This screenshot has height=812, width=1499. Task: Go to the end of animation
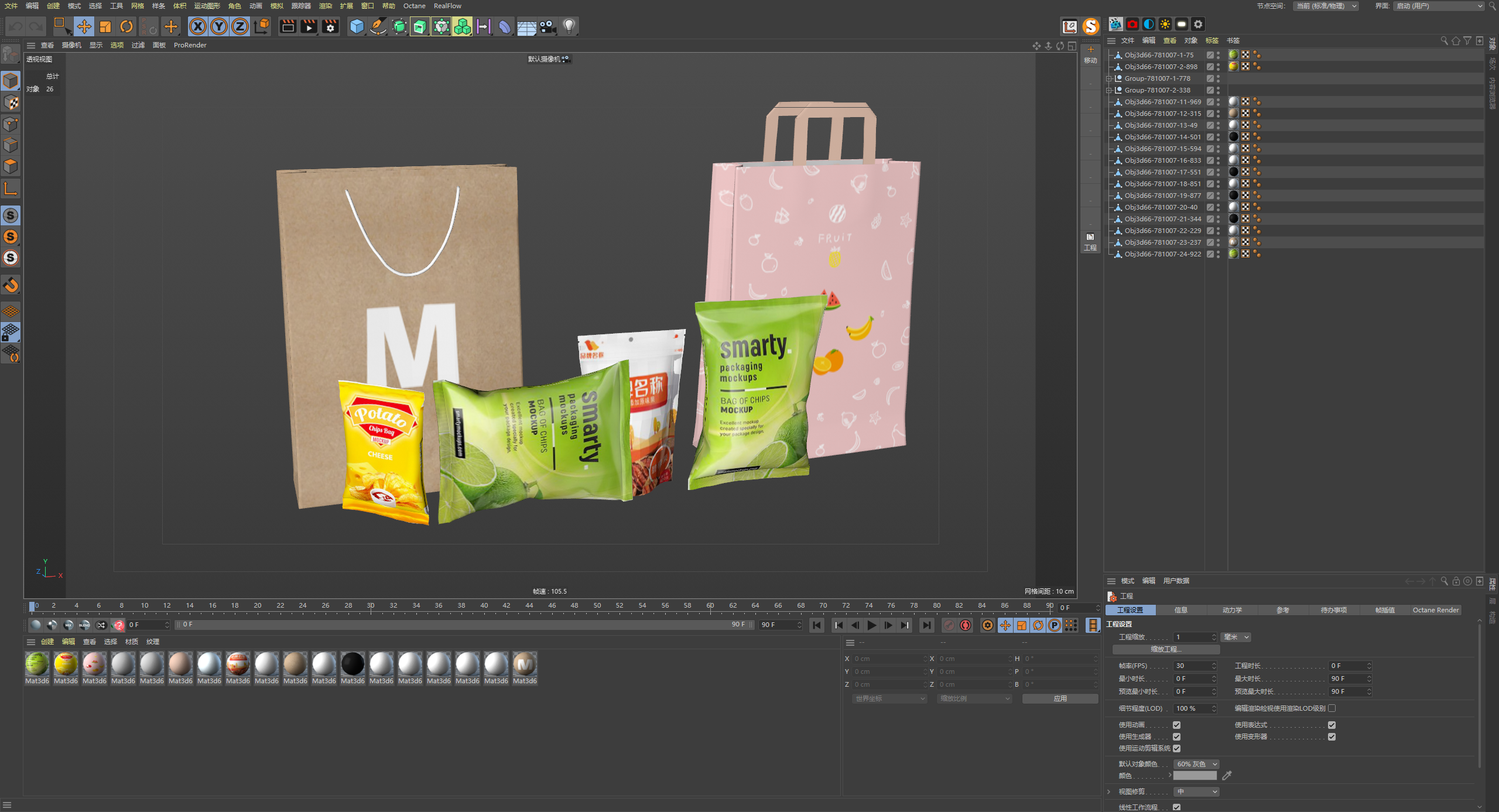click(x=926, y=625)
